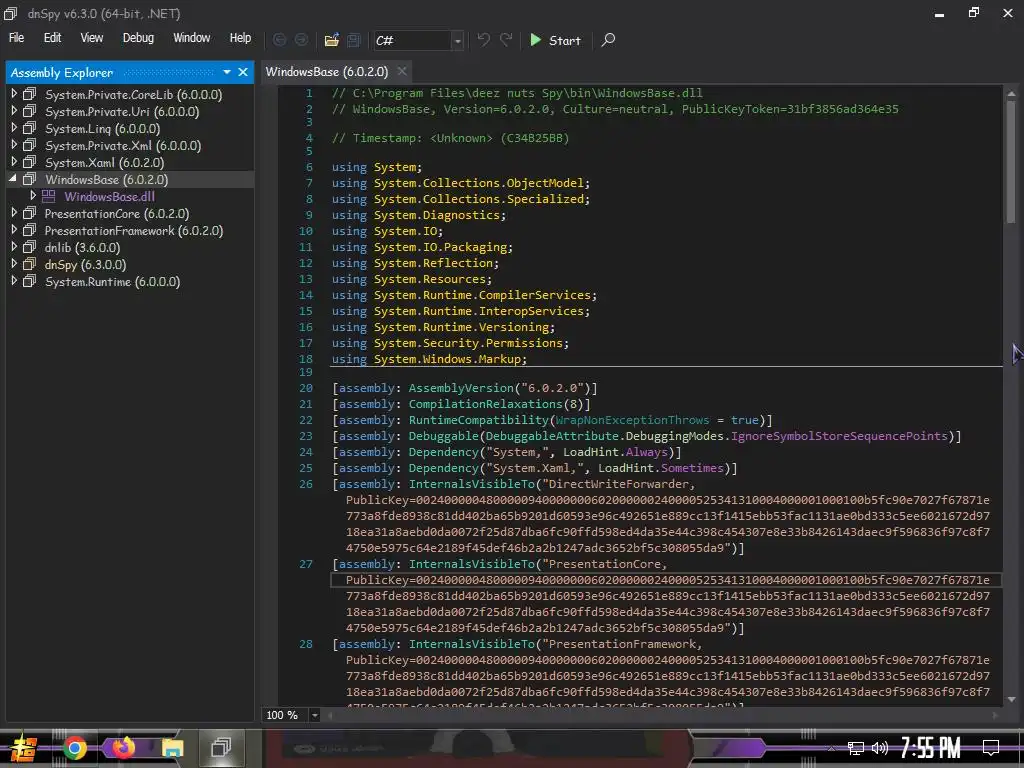The image size is (1024, 768).
Task: Open the Window menu
Action: point(191,38)
